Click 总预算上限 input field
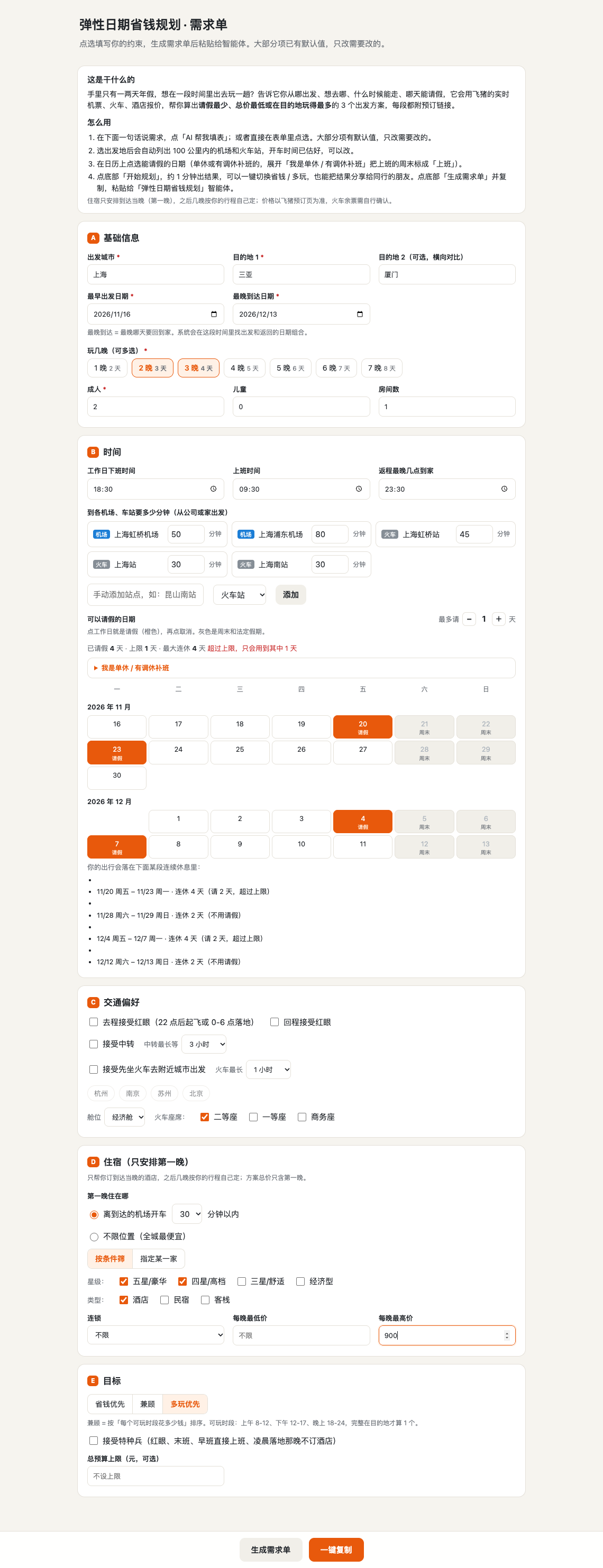Screen dimensions: 603x1568 click(x=156, y=1476)
